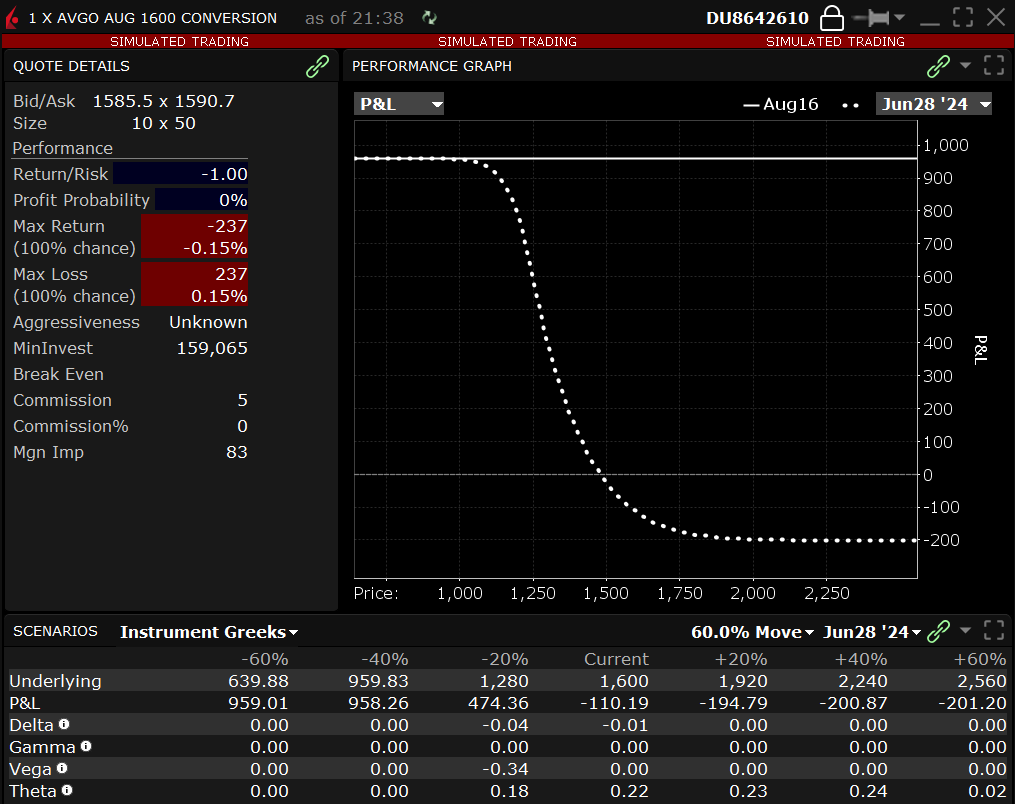Expand the Performance Graph panel to fullscreen
Image resolution: width=1015 pixels, height=804 pixels.
993,66
